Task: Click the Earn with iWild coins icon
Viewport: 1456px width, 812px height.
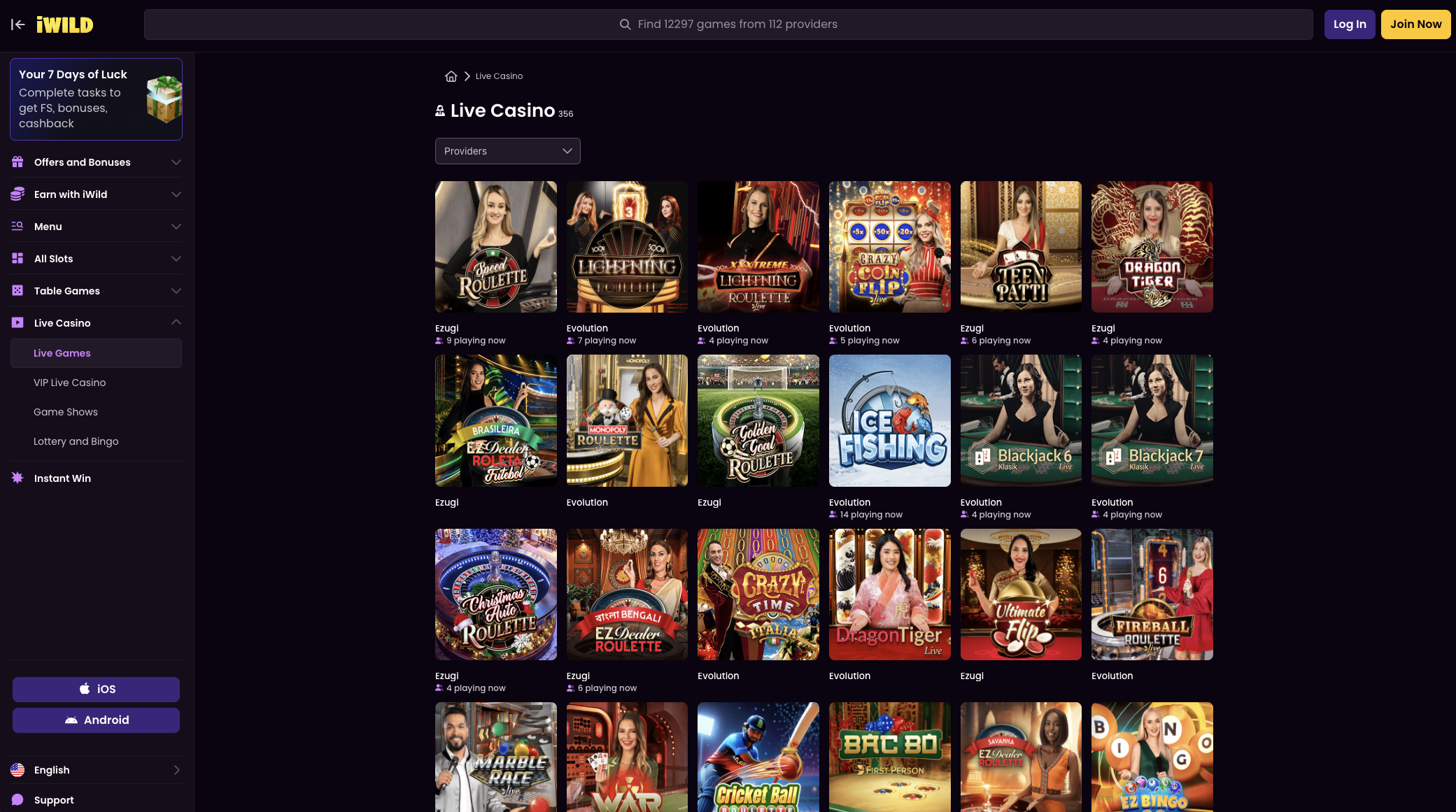Action: point(17,194)
